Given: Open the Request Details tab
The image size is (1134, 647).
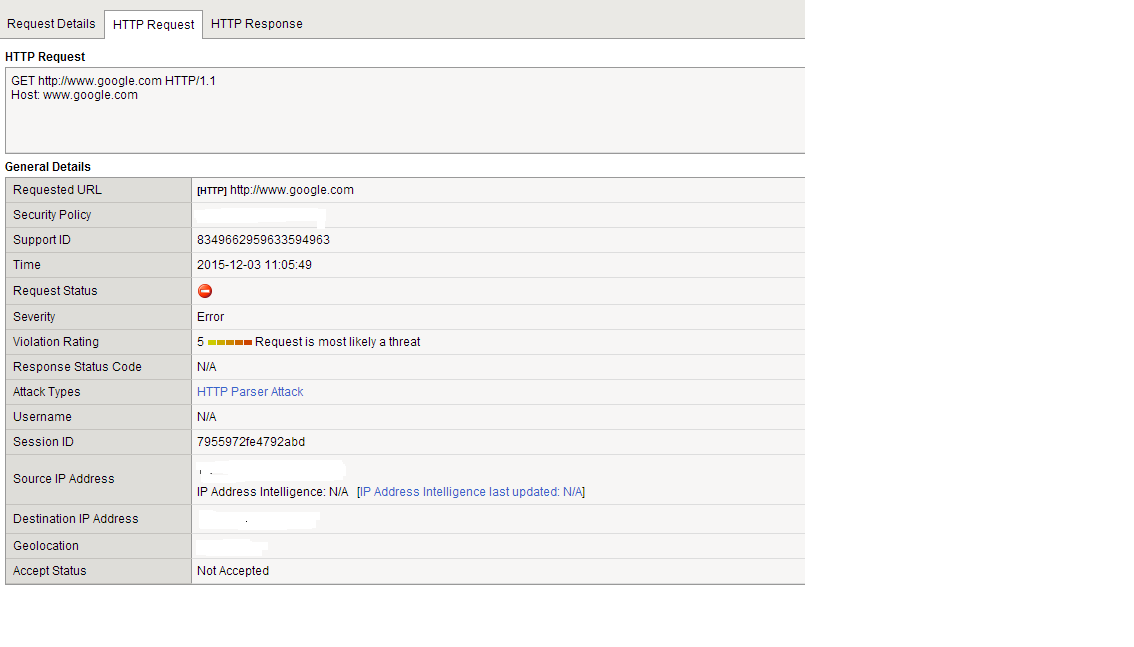Looking at the screenshot, I should coord(51,24).
